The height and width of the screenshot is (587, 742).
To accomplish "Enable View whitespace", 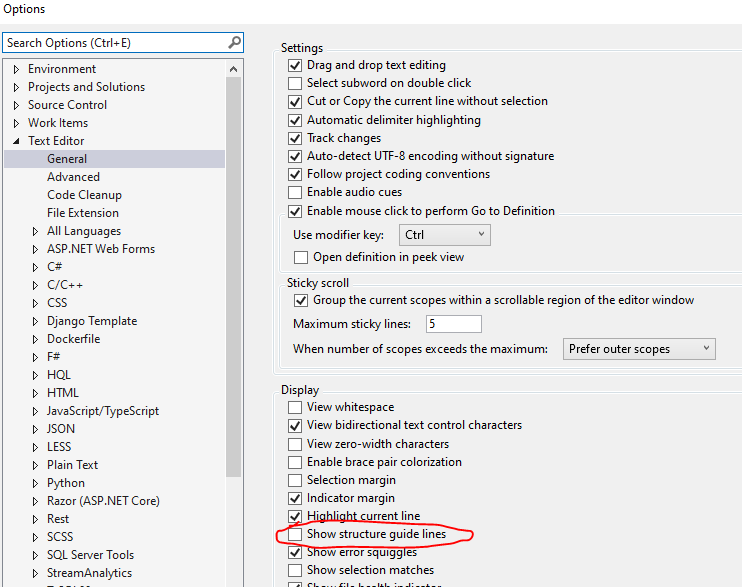I will click(295, 407).
